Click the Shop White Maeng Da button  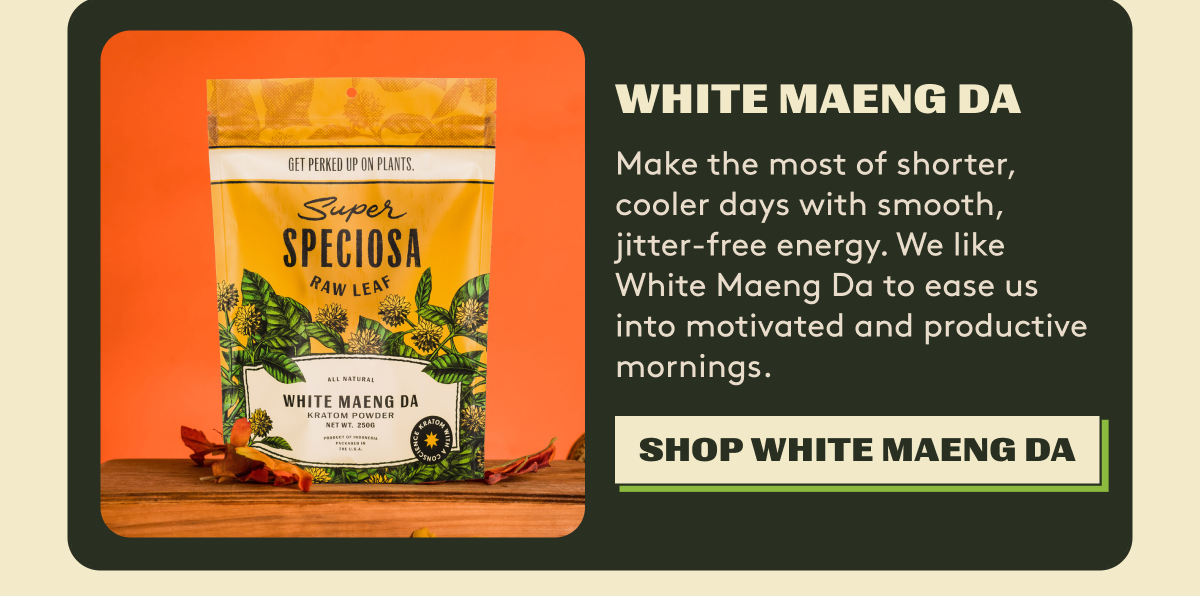857,450
